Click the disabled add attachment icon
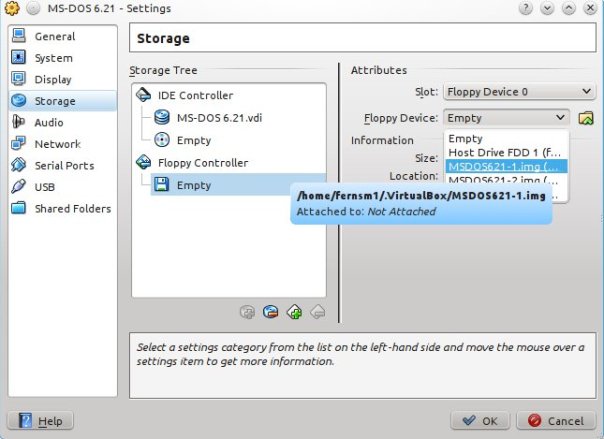 pos(247,312)
